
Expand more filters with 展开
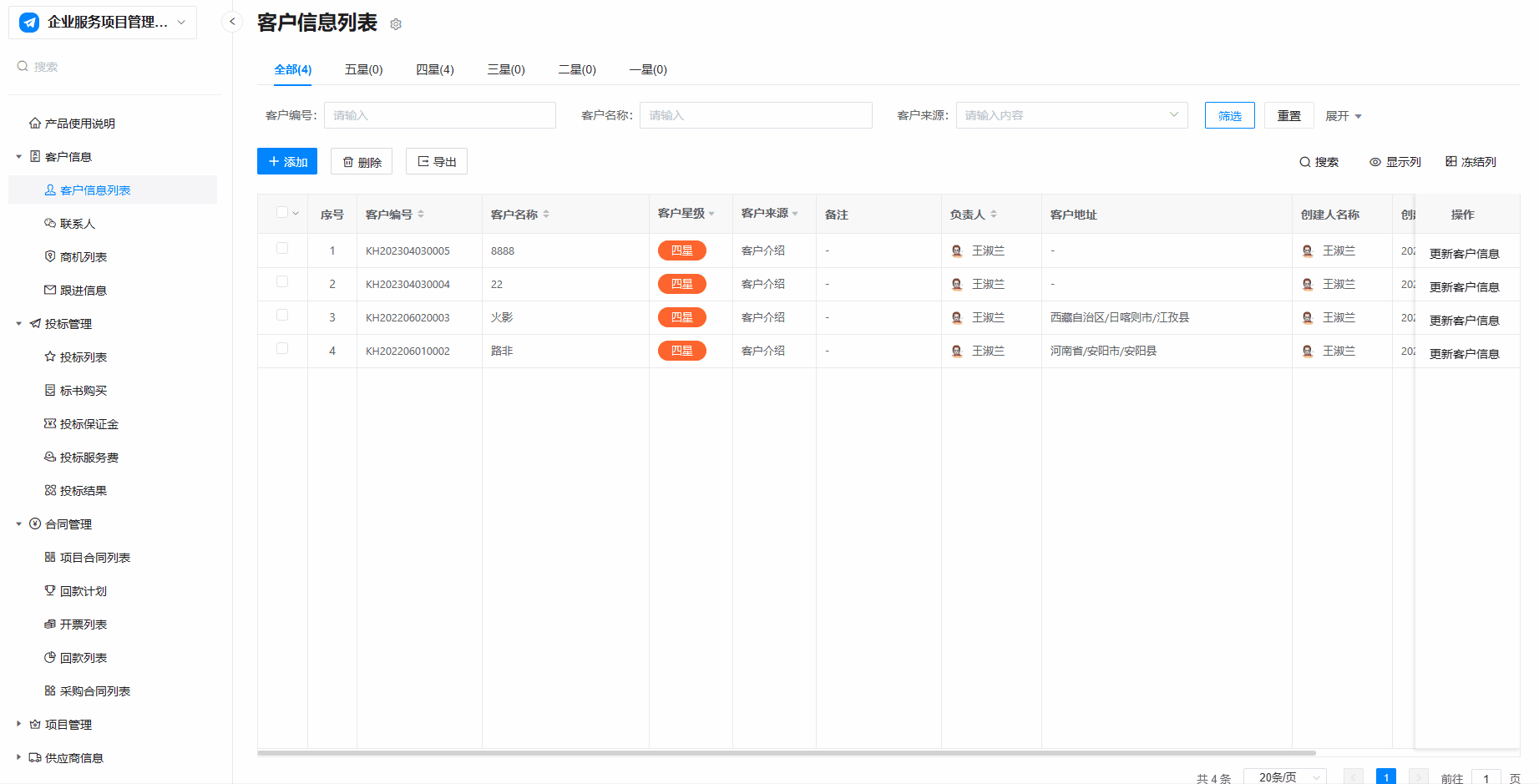(x=1343, y=116)
